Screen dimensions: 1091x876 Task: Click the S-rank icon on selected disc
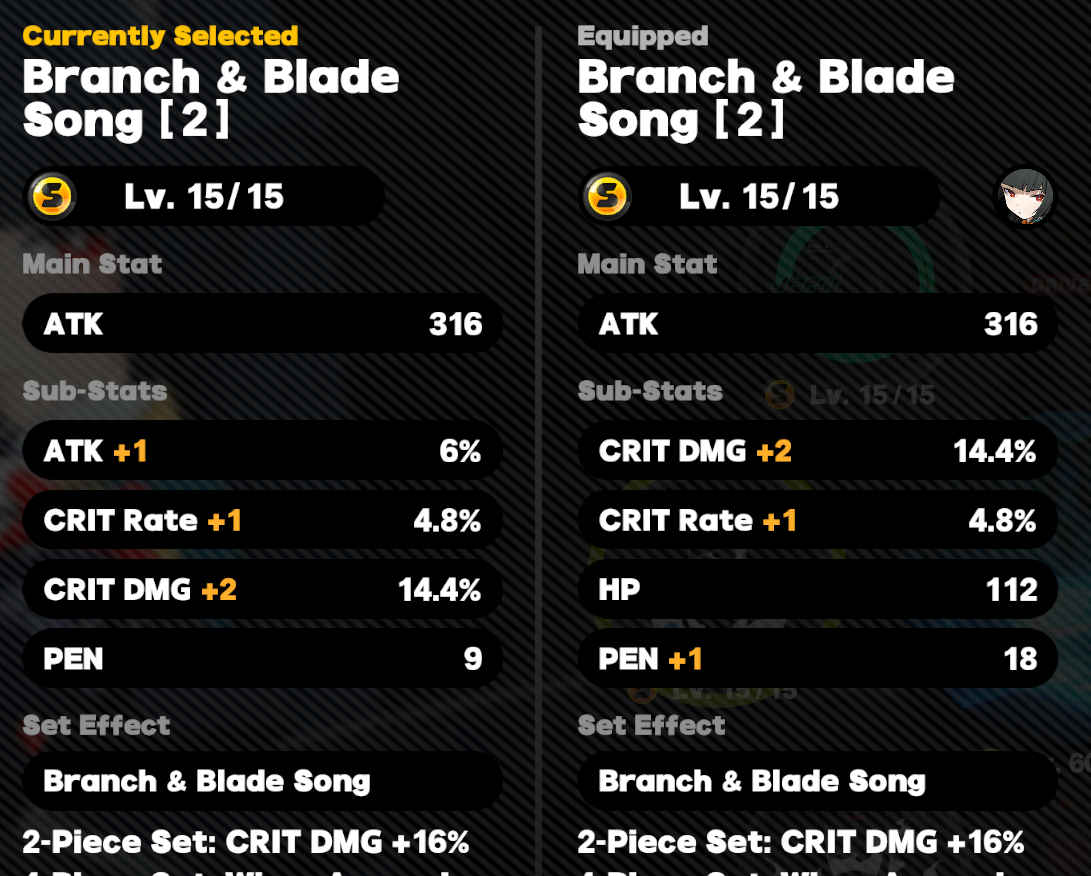[x=53, y=196]
